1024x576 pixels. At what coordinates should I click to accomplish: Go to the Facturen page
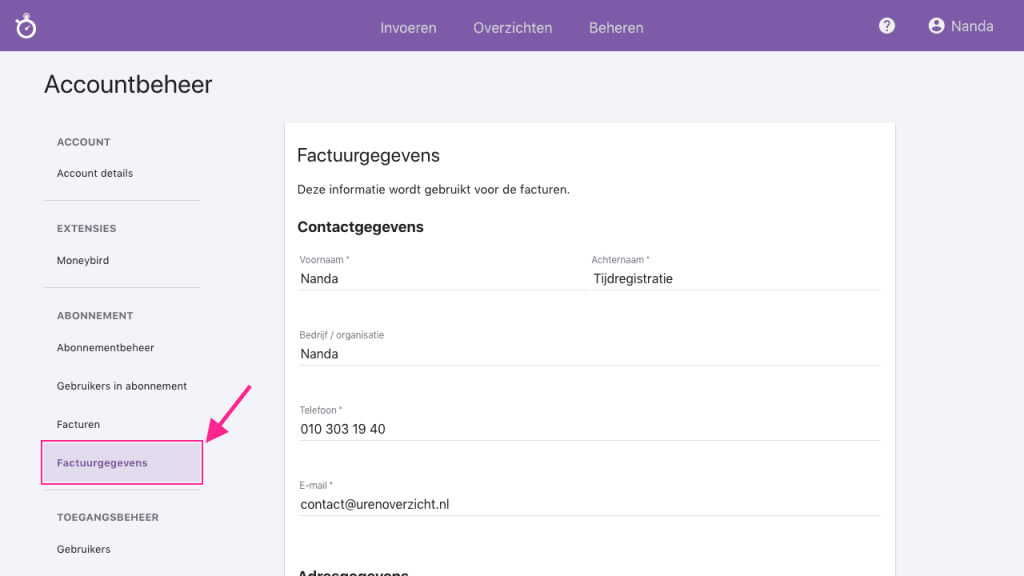[x=78, y=424]
